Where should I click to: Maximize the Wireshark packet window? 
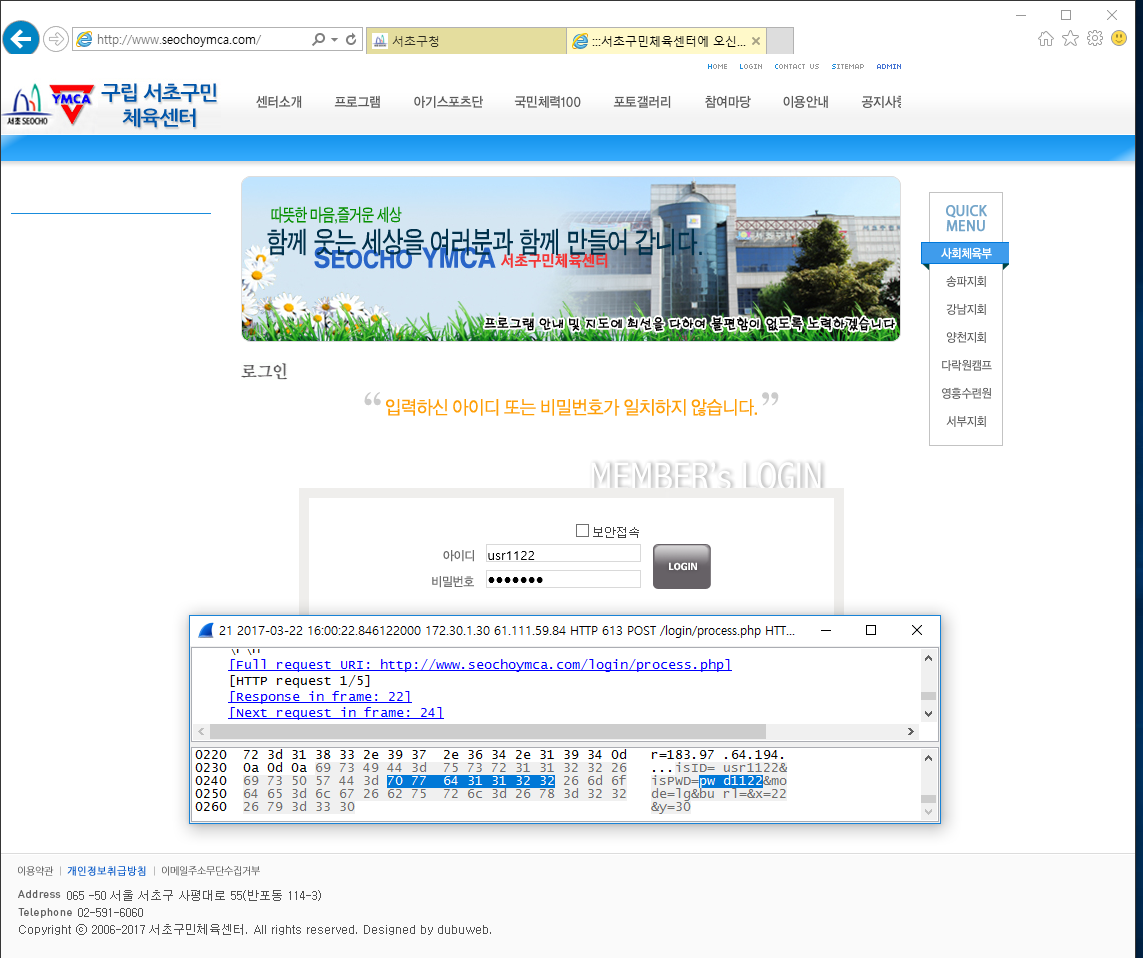pyautogui.click(x=870, y=631)
